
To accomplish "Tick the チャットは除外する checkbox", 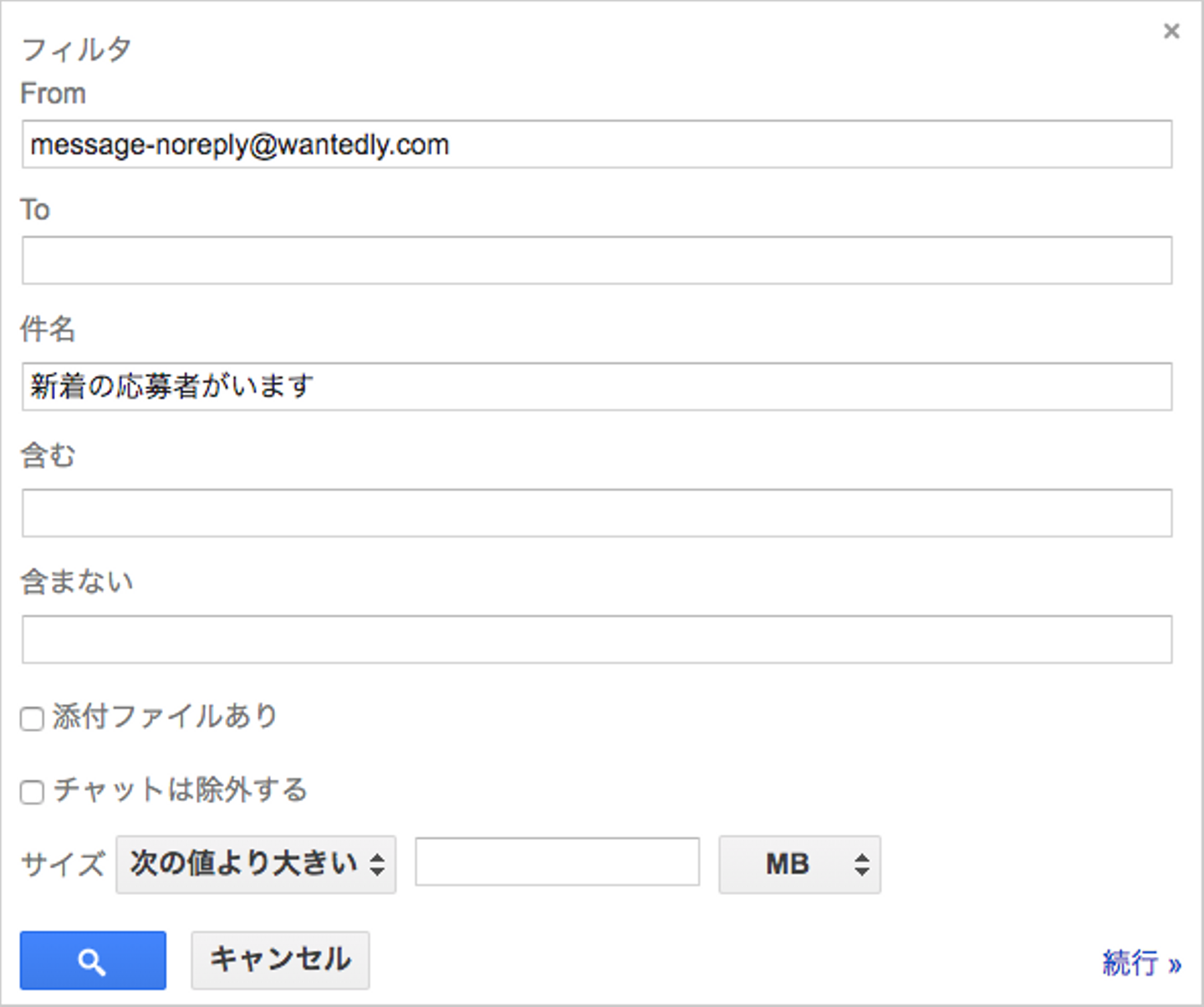I will (32, 792).
